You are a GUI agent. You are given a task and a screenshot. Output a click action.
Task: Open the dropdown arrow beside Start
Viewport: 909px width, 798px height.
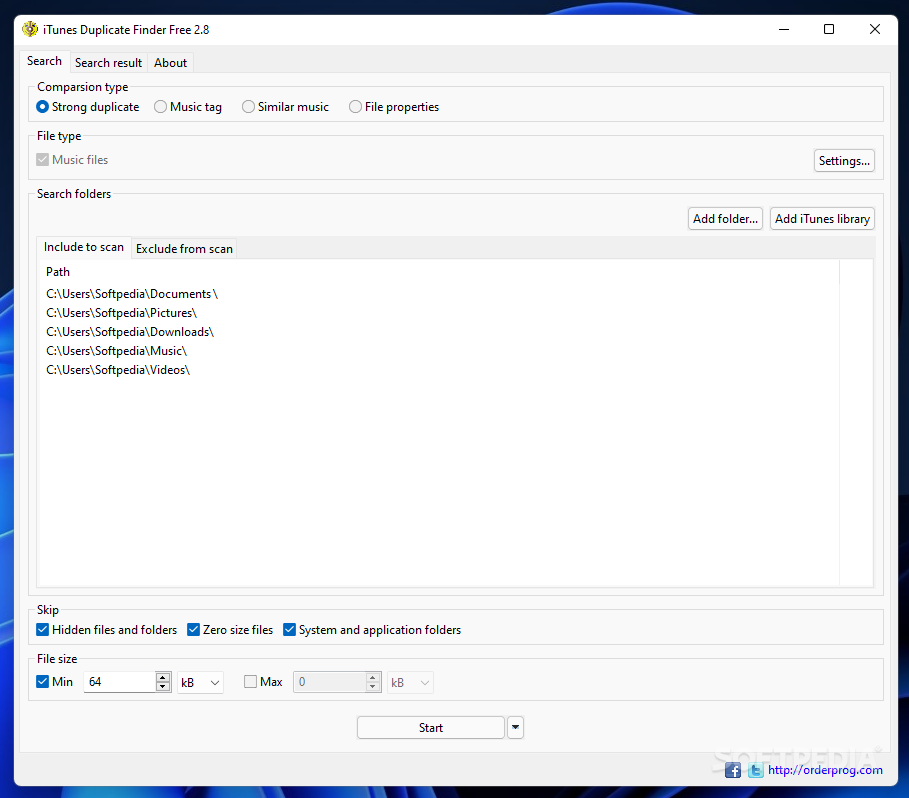click(x=515, y=727)
